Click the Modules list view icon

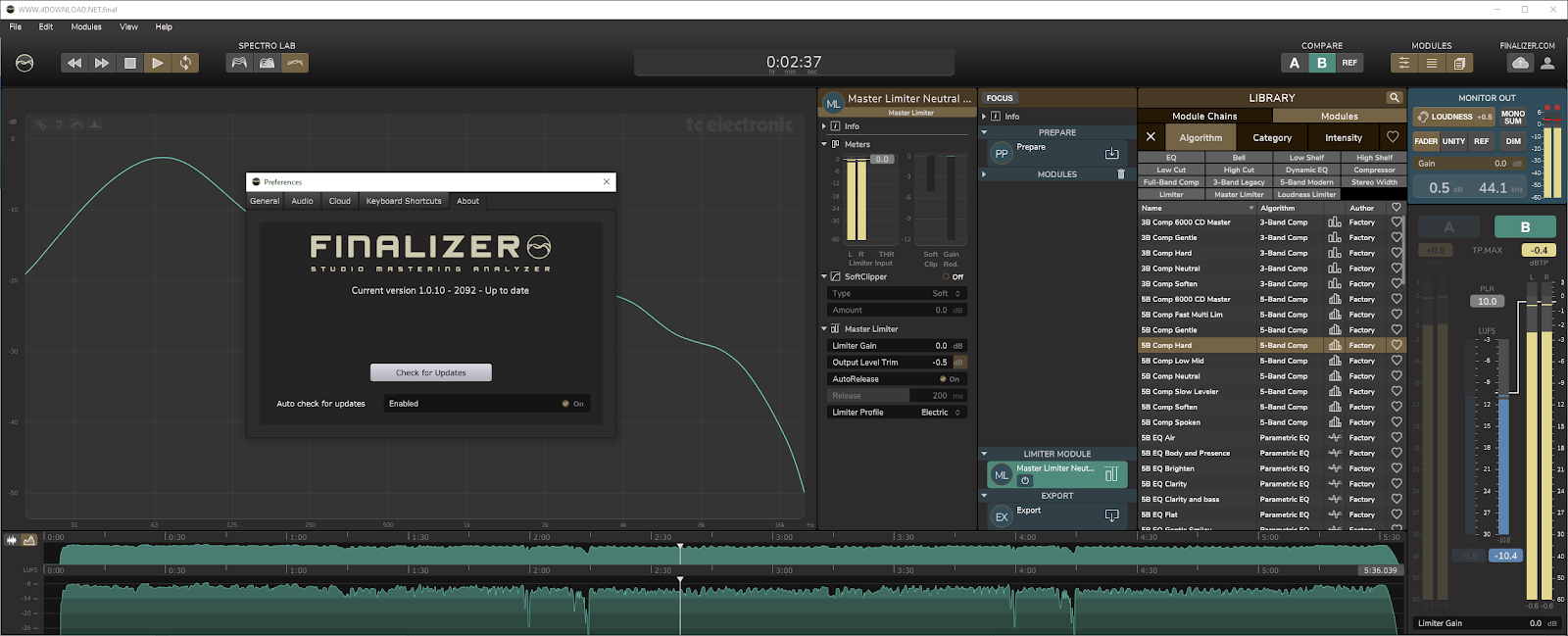(x=1432, y=63)
